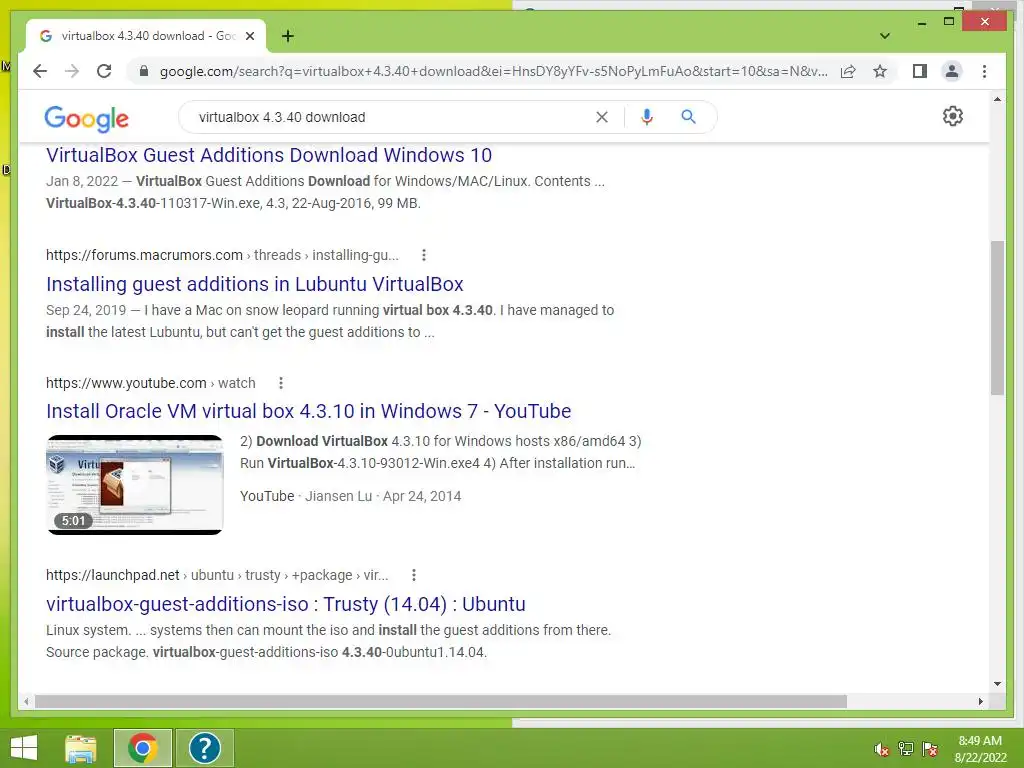Screen dimensions: 1024x768
Task: Open the Windows Start button
Action: (24, 748)
